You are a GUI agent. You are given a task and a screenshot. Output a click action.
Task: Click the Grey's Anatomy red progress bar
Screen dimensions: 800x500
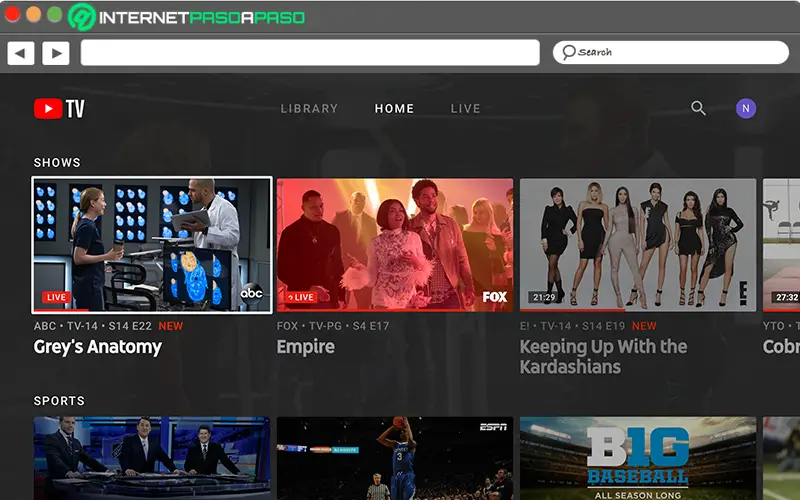[61, 310]
